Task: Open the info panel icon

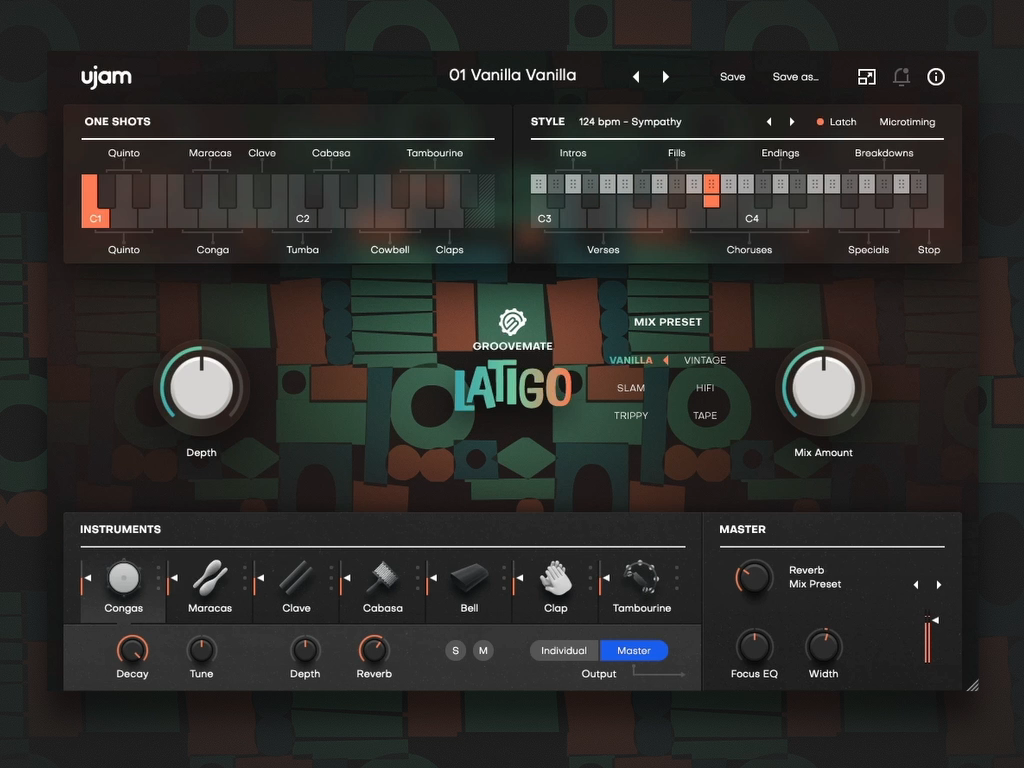Action: pos(936,77)
